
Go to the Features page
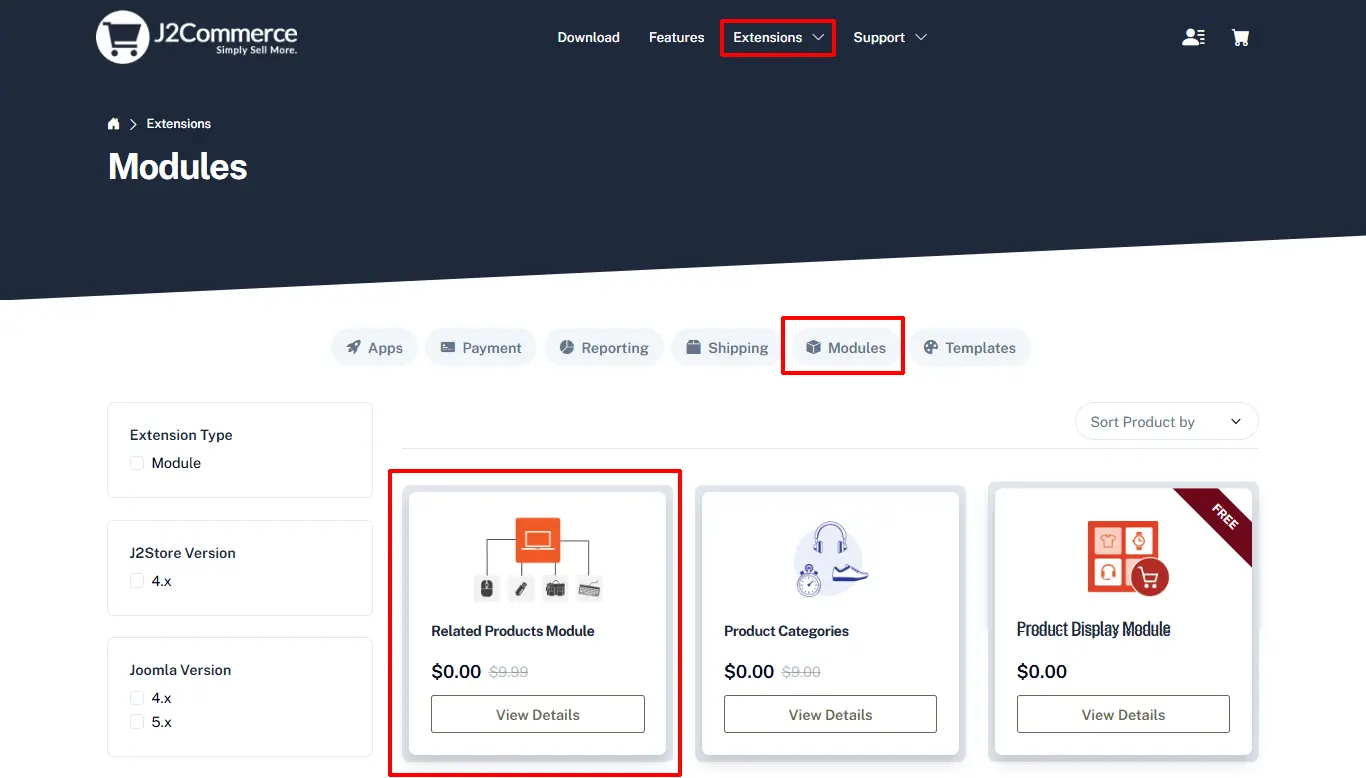677,38
